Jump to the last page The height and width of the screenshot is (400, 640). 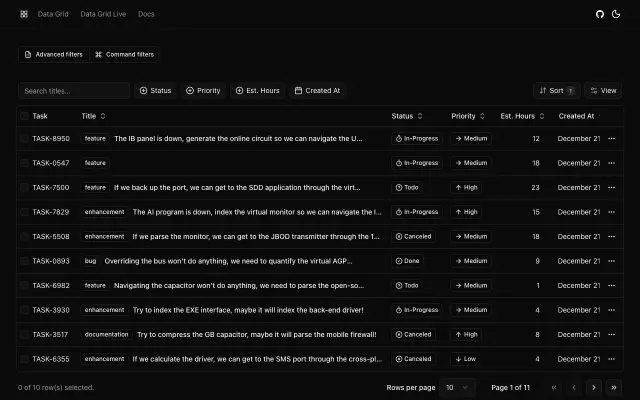614,388
